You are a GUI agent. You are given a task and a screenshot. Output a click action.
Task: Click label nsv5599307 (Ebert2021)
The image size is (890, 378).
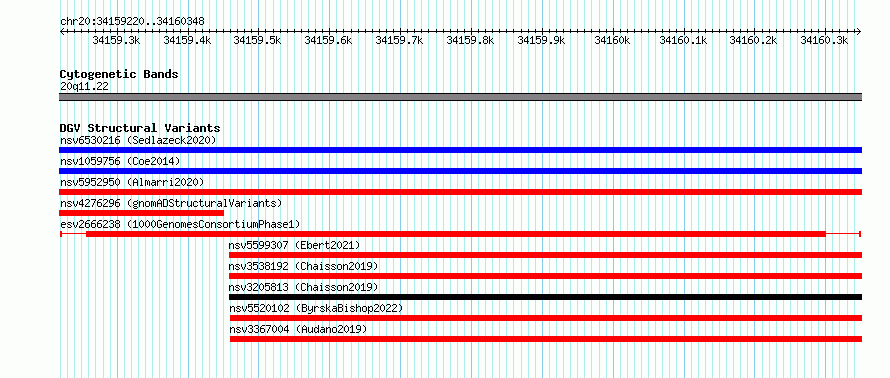click(295, 245)
